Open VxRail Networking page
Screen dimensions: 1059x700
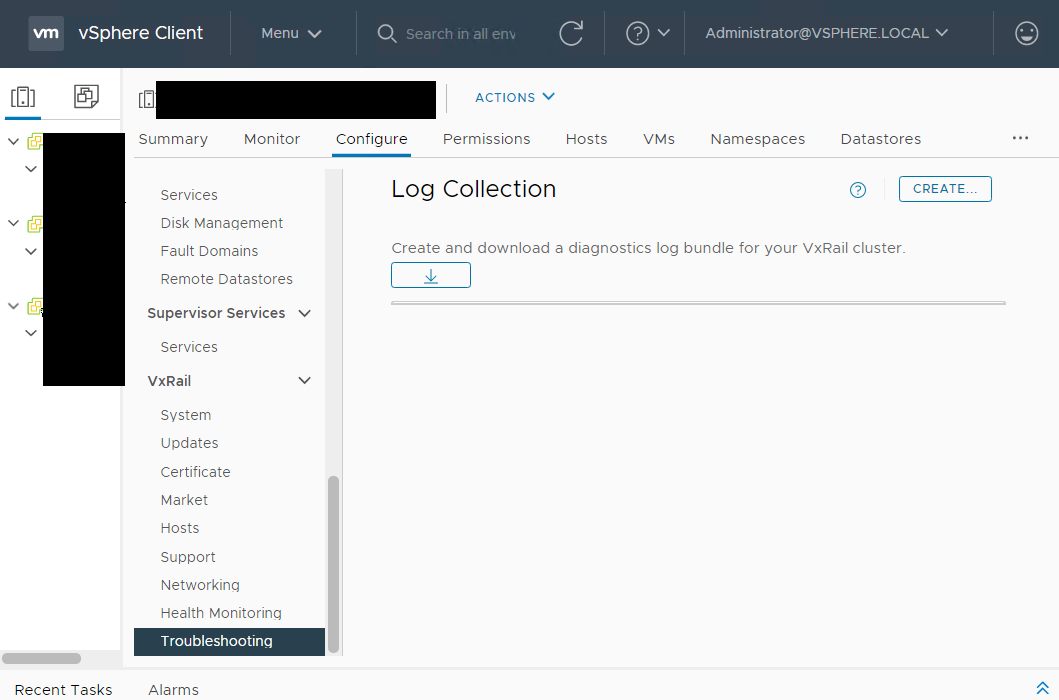(x=200, y=585)
